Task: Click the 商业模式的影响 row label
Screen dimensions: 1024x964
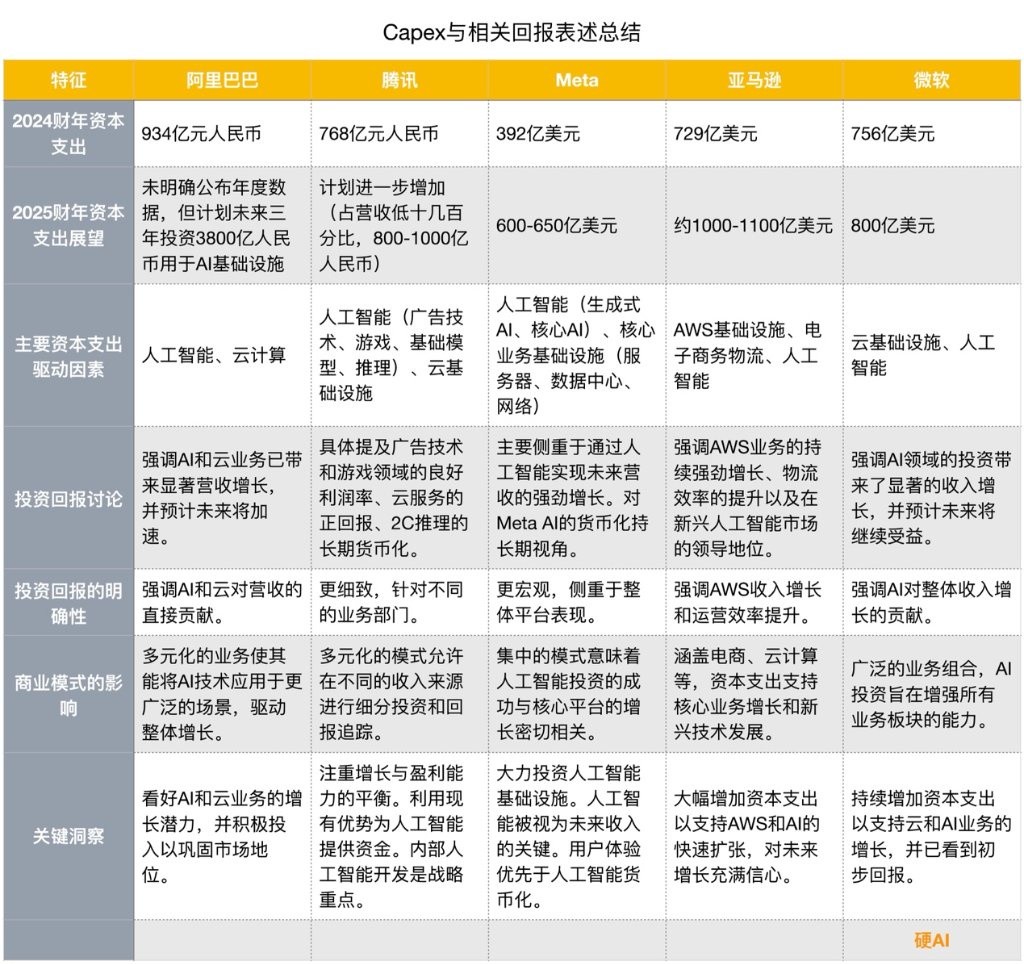Action: pyautogui.click(x=69, y=694)
